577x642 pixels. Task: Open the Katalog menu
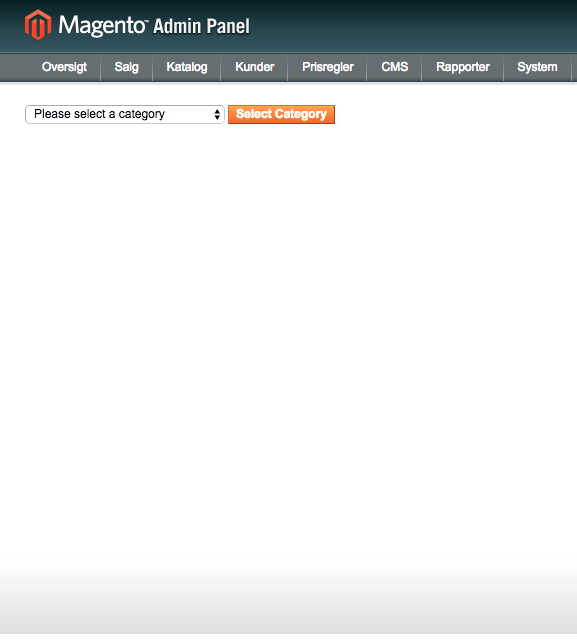(187, 67)
